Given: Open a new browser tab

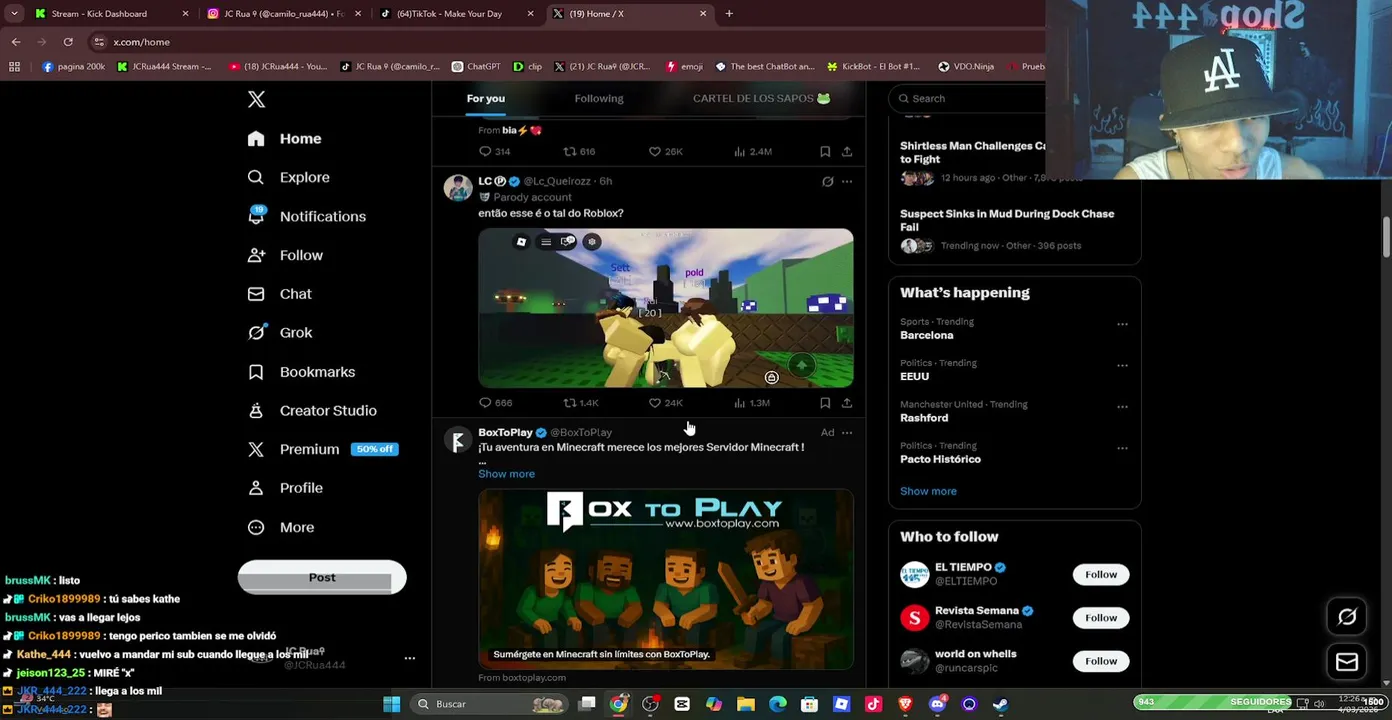Looking at the screenshot, I should pyautogui.click(x=729, y=14).
